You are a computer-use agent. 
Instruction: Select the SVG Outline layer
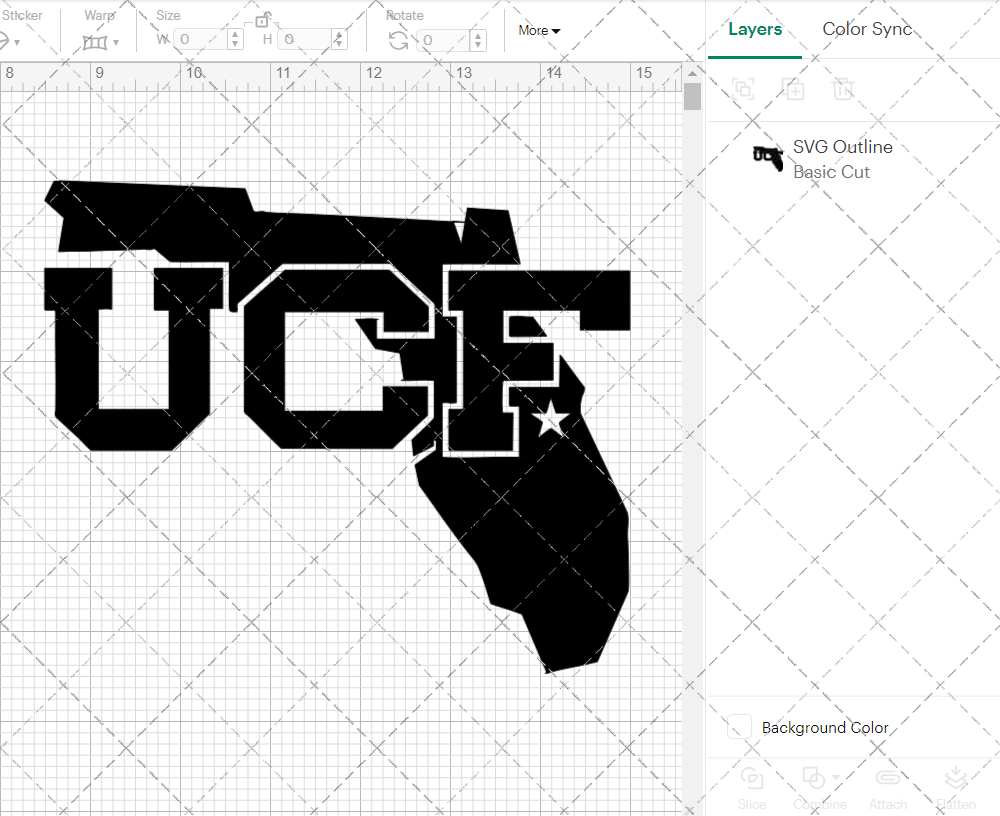pos(842,147)
